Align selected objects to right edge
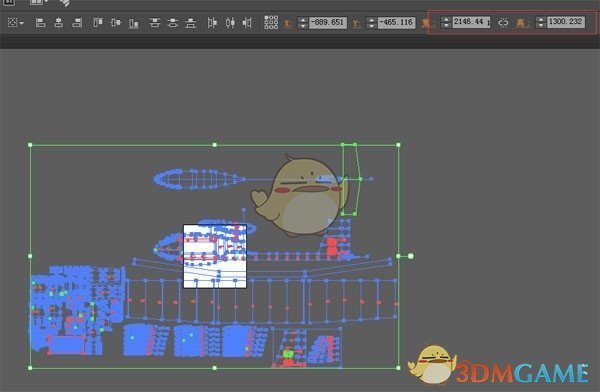 77,23
